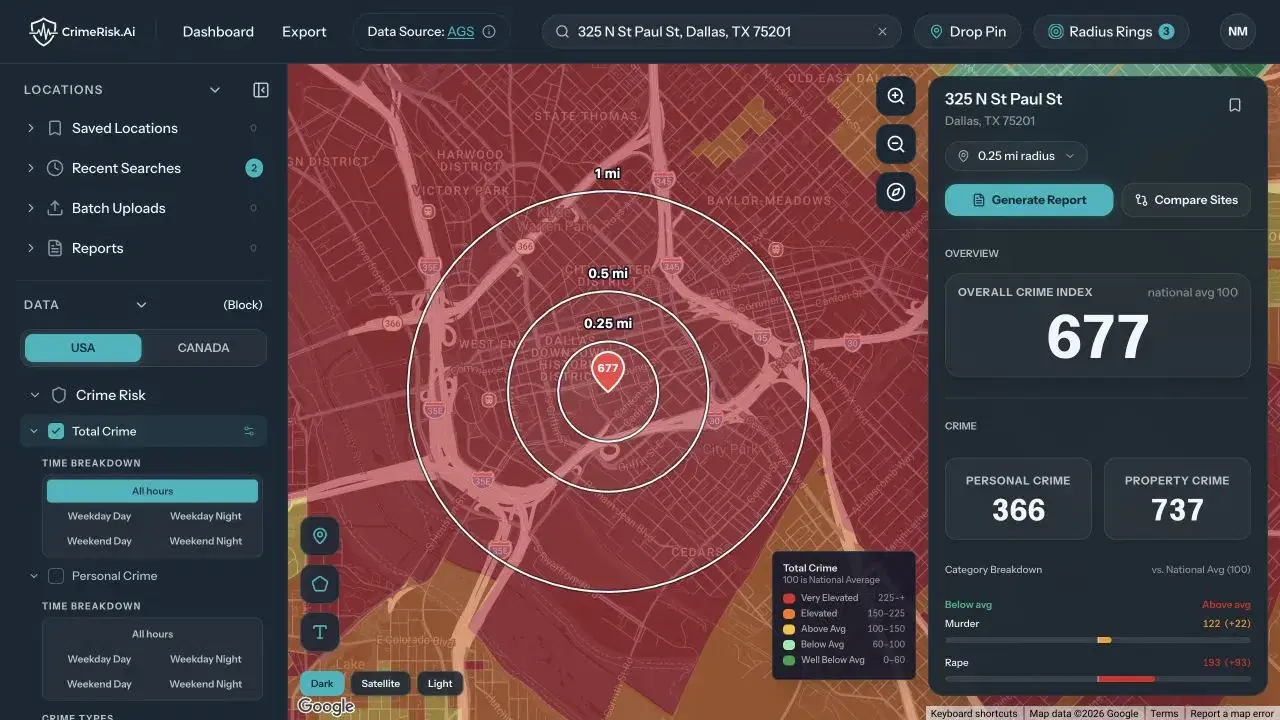Switch the country toggle to CANADA
1280x720 pixels.
(203, 348)
